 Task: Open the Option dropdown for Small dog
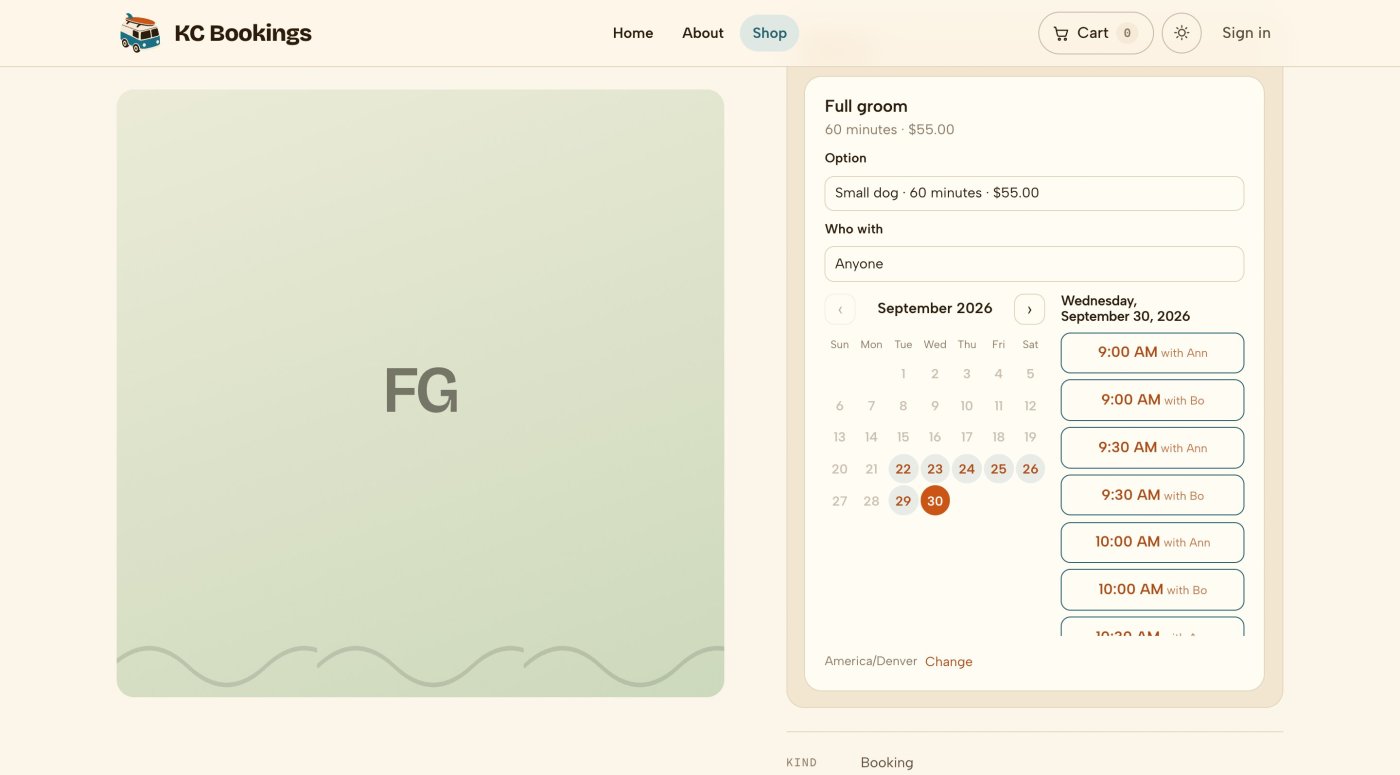point(1034,193)
